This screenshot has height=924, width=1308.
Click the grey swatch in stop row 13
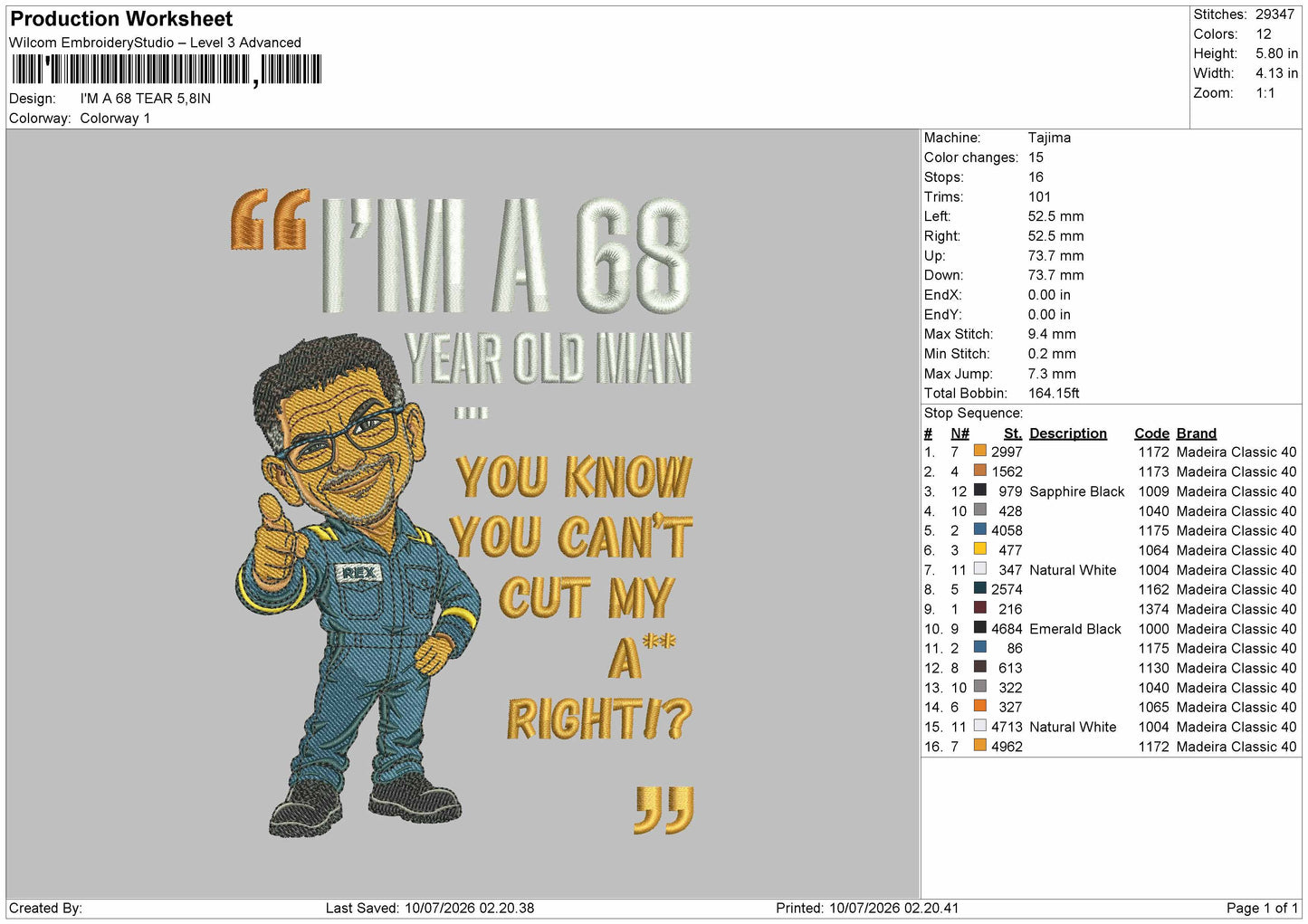click(x=979, y=686)
